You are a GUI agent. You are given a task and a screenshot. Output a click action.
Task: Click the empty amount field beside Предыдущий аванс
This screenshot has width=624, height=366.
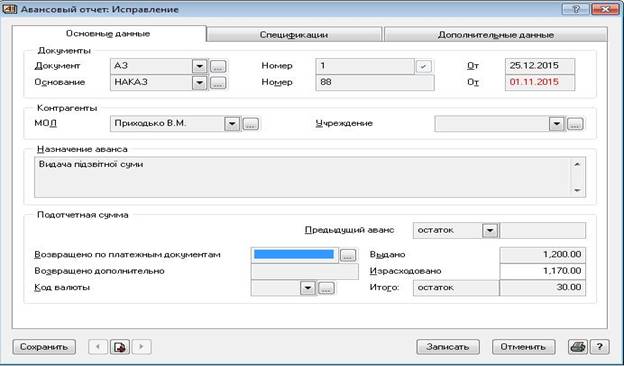542,231
